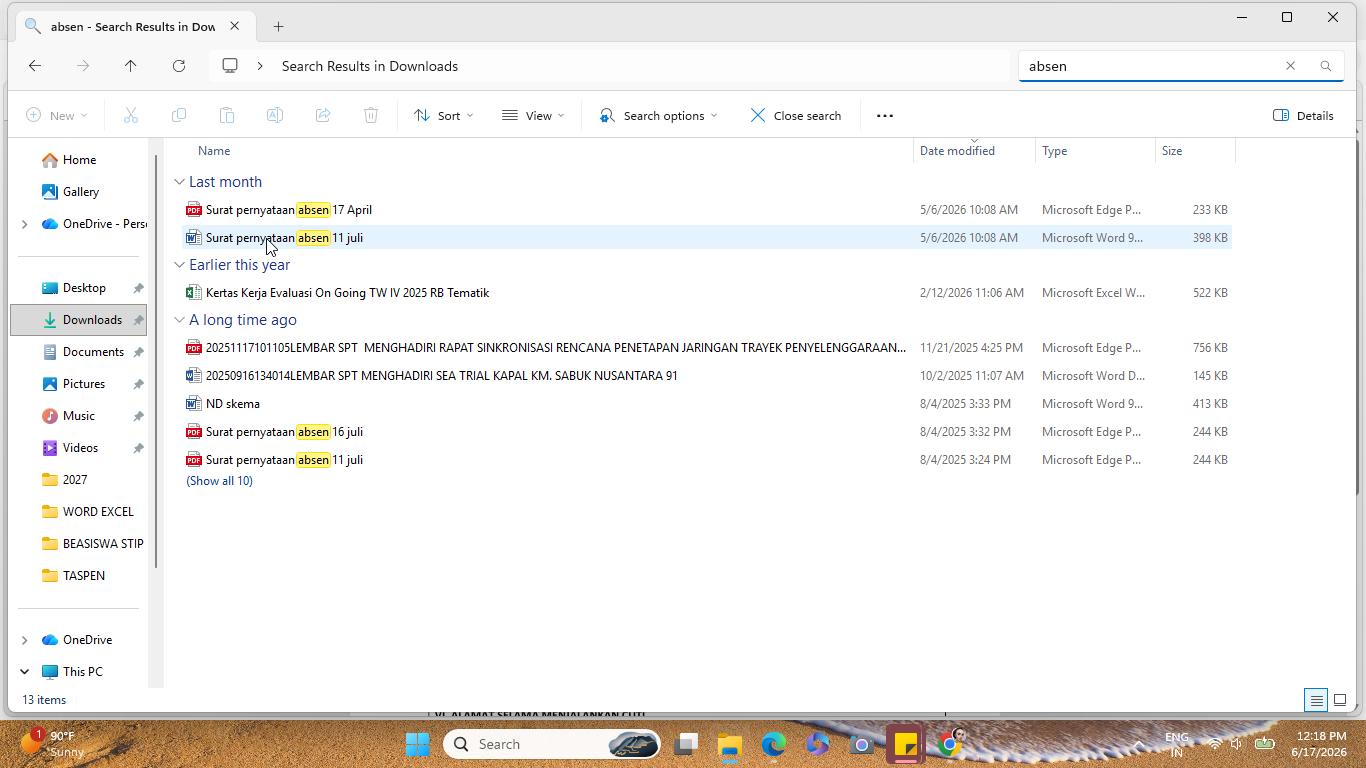Open the Sort dropdown
This screenshot has height=768, width=1366.
pyautogui.click(x=444, y=115)
